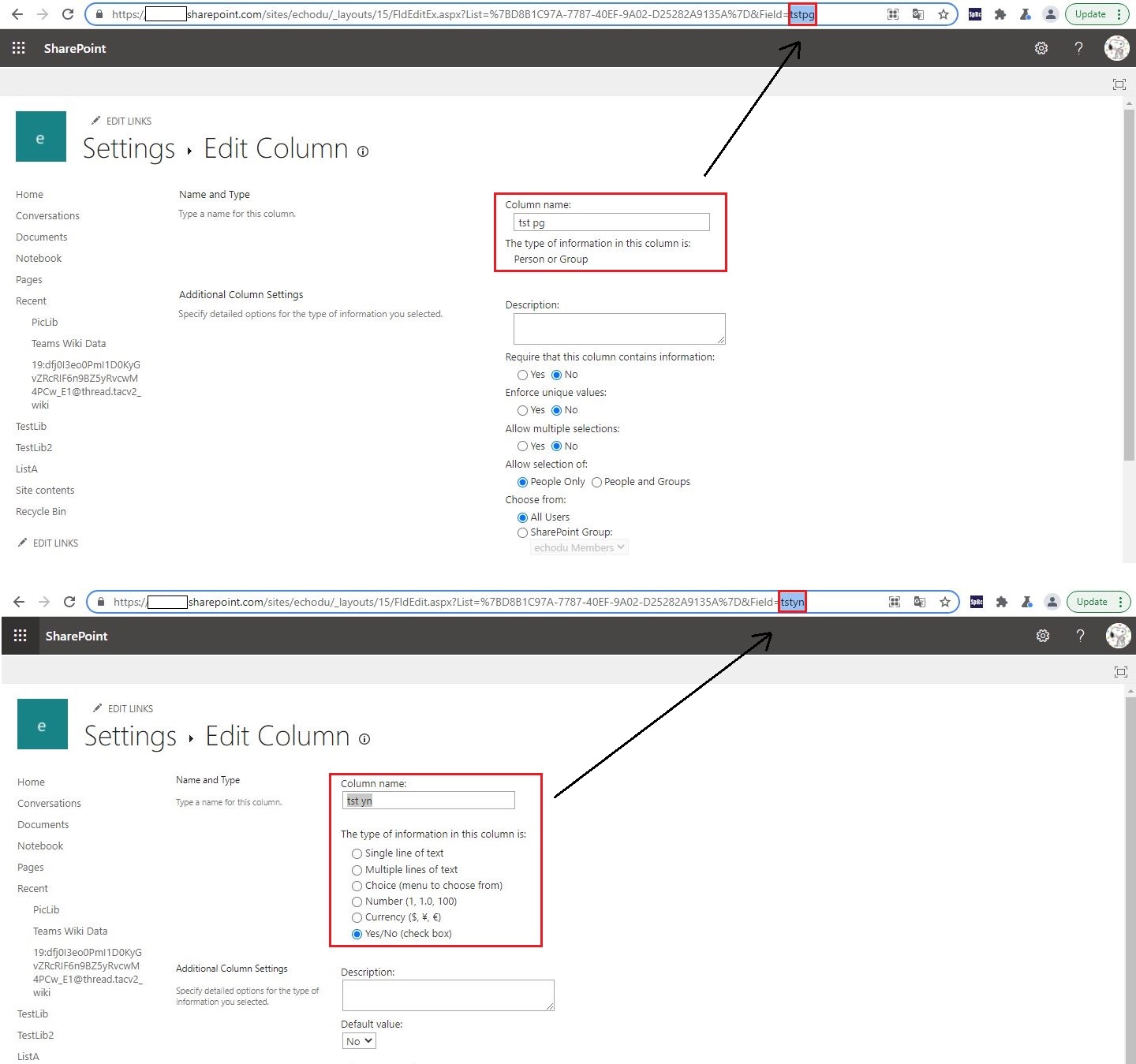Screen dimensions: 1136x1064
Task: Click inside the Description text box
Action: coord(618,329)
